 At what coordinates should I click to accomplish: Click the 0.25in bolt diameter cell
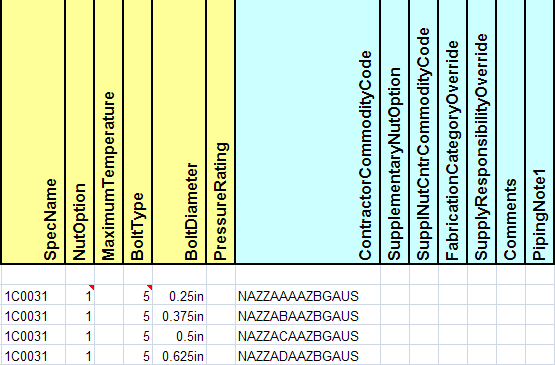179,295
